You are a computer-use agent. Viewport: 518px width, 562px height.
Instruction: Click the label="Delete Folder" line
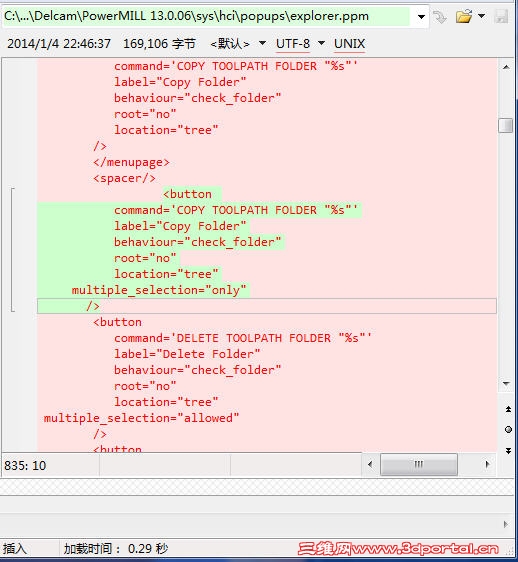tap(187, 354)
